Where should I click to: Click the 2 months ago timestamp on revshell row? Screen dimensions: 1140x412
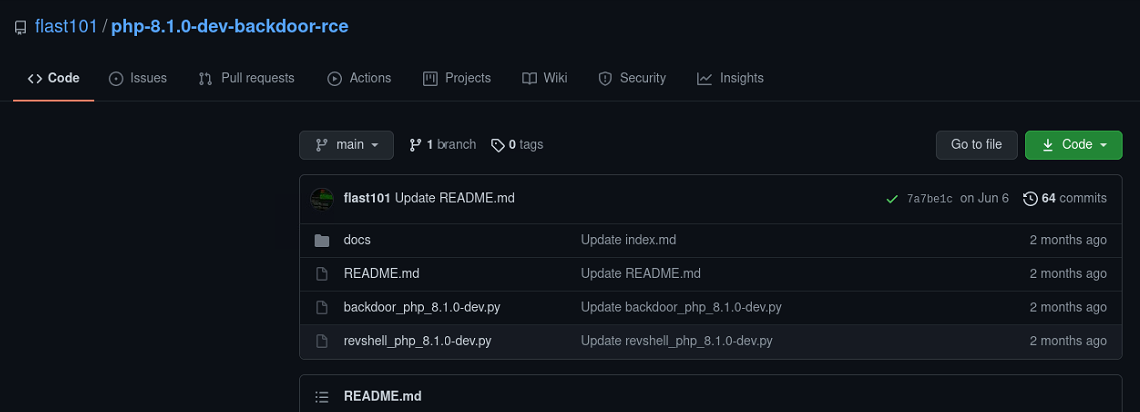coord(1068,341)
